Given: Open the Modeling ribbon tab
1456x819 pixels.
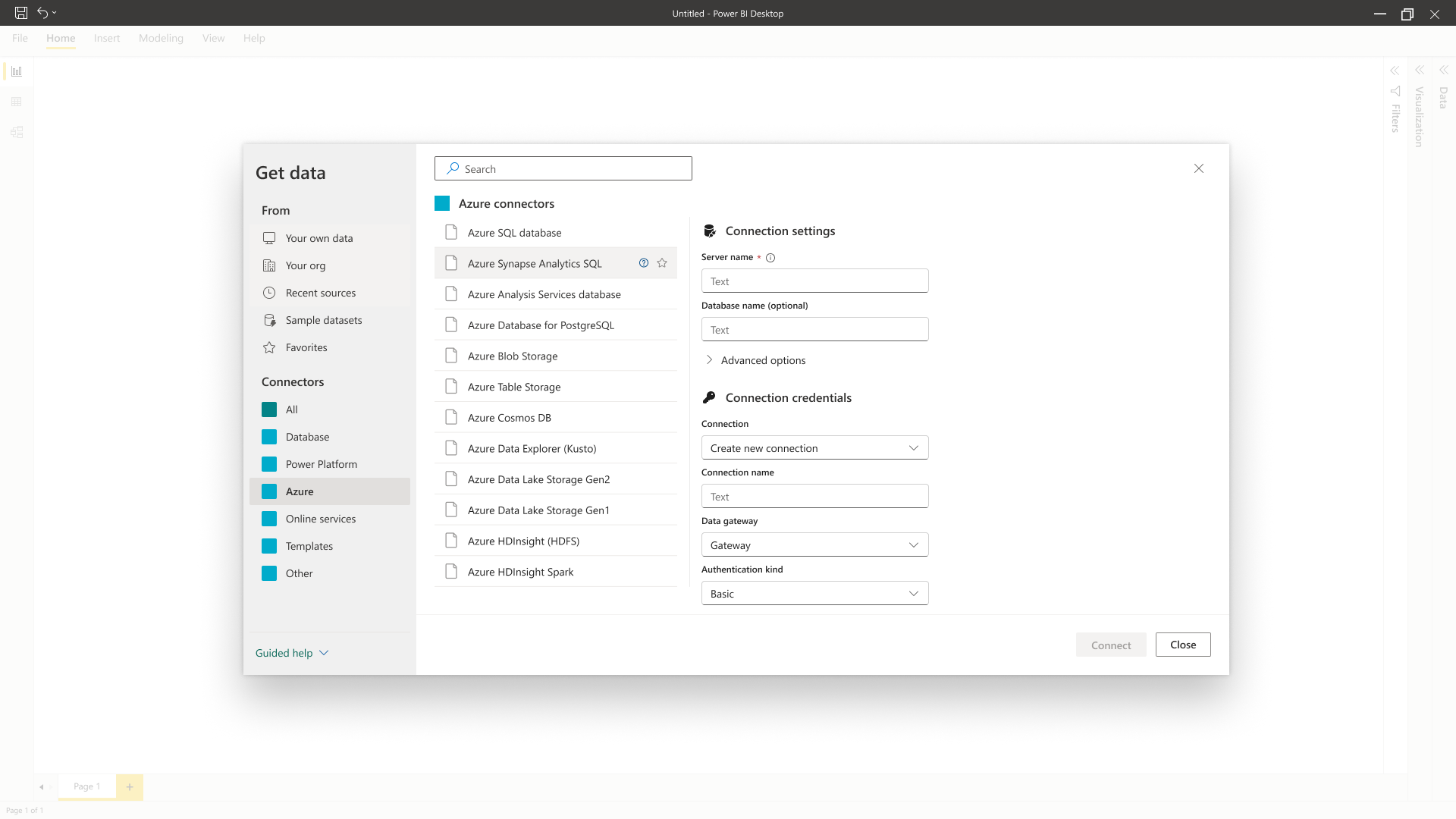Looking at the screenshot, I should click(x=161, y=38).
